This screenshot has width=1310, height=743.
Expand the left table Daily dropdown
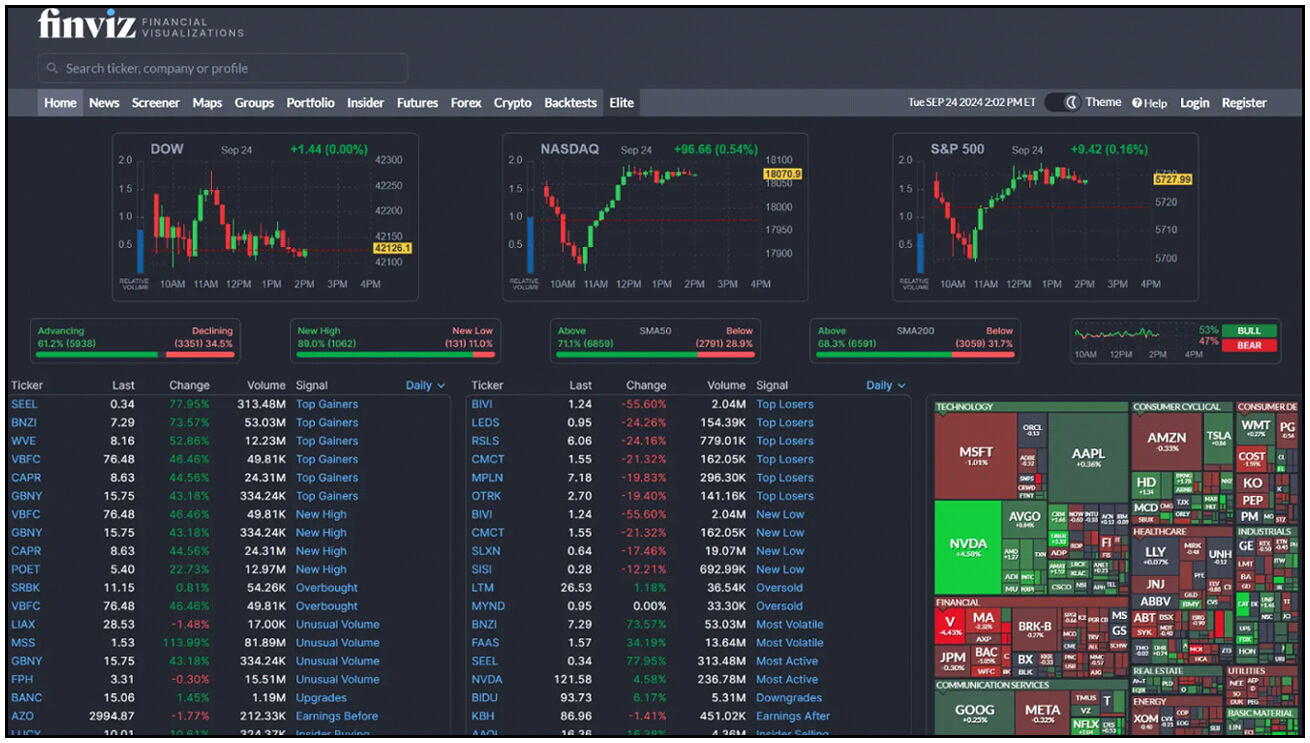[x=425, y=385]
